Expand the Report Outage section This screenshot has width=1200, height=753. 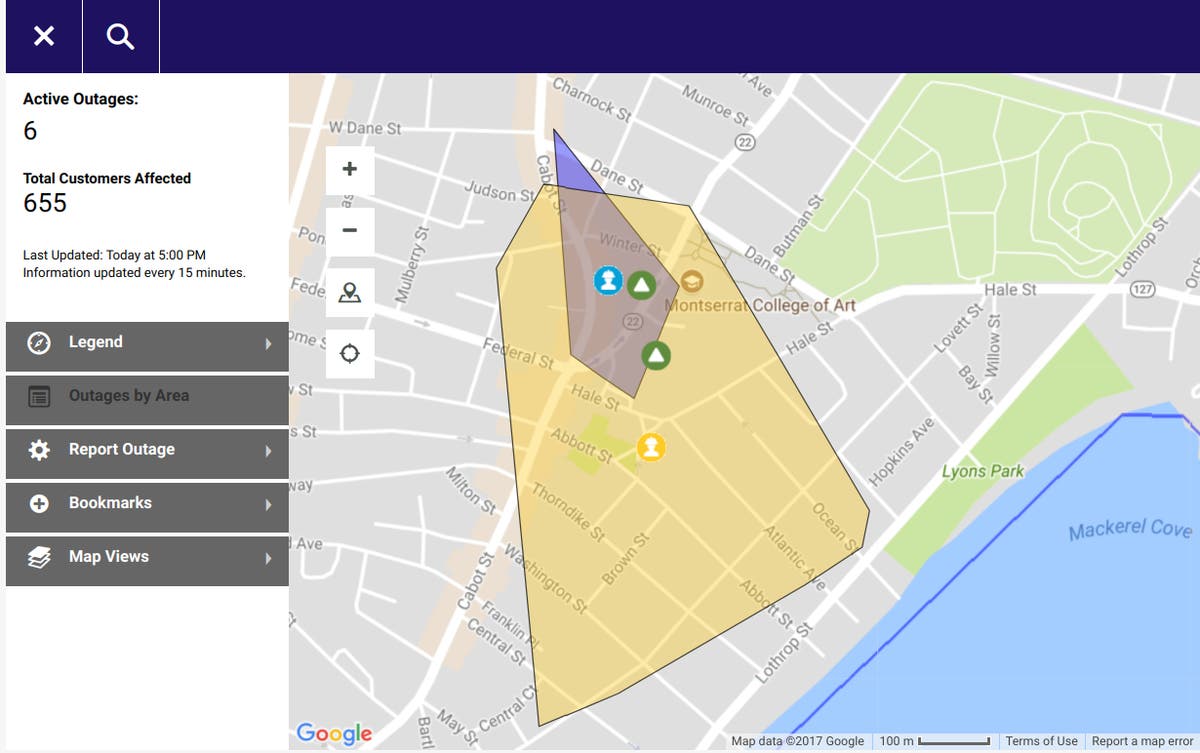pos(147,450)
